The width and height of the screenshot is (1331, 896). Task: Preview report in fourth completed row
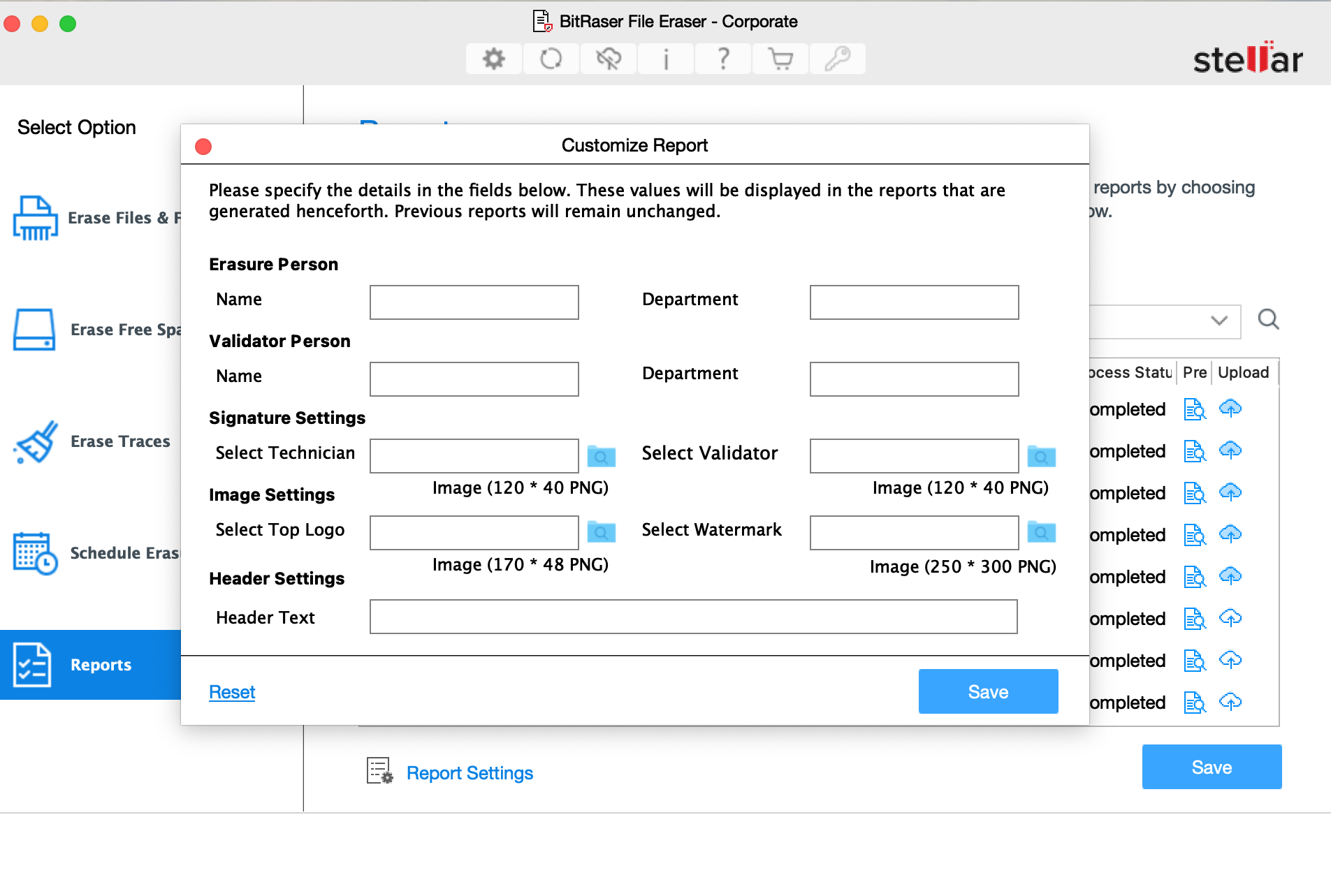coord(1195,535)
